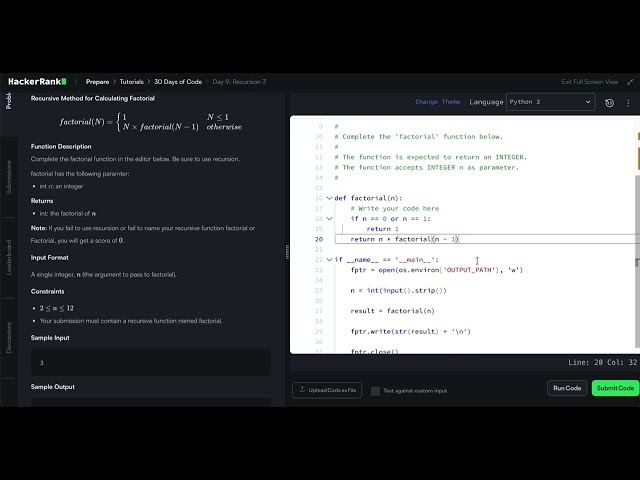The height and width of the screenshot is (480, 640).
Task: Open the Prepare breadcrumb link
Action: 97,82
